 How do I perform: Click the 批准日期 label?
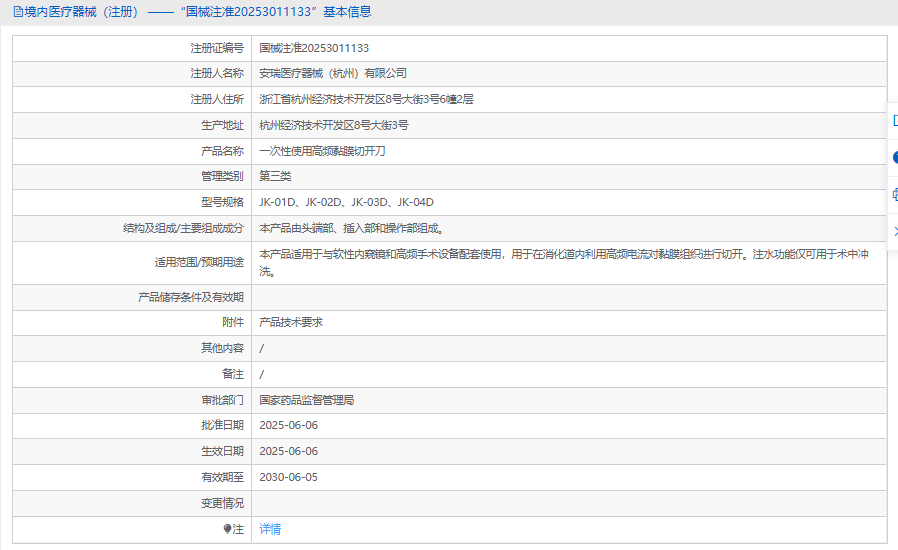tap(222, 425)
